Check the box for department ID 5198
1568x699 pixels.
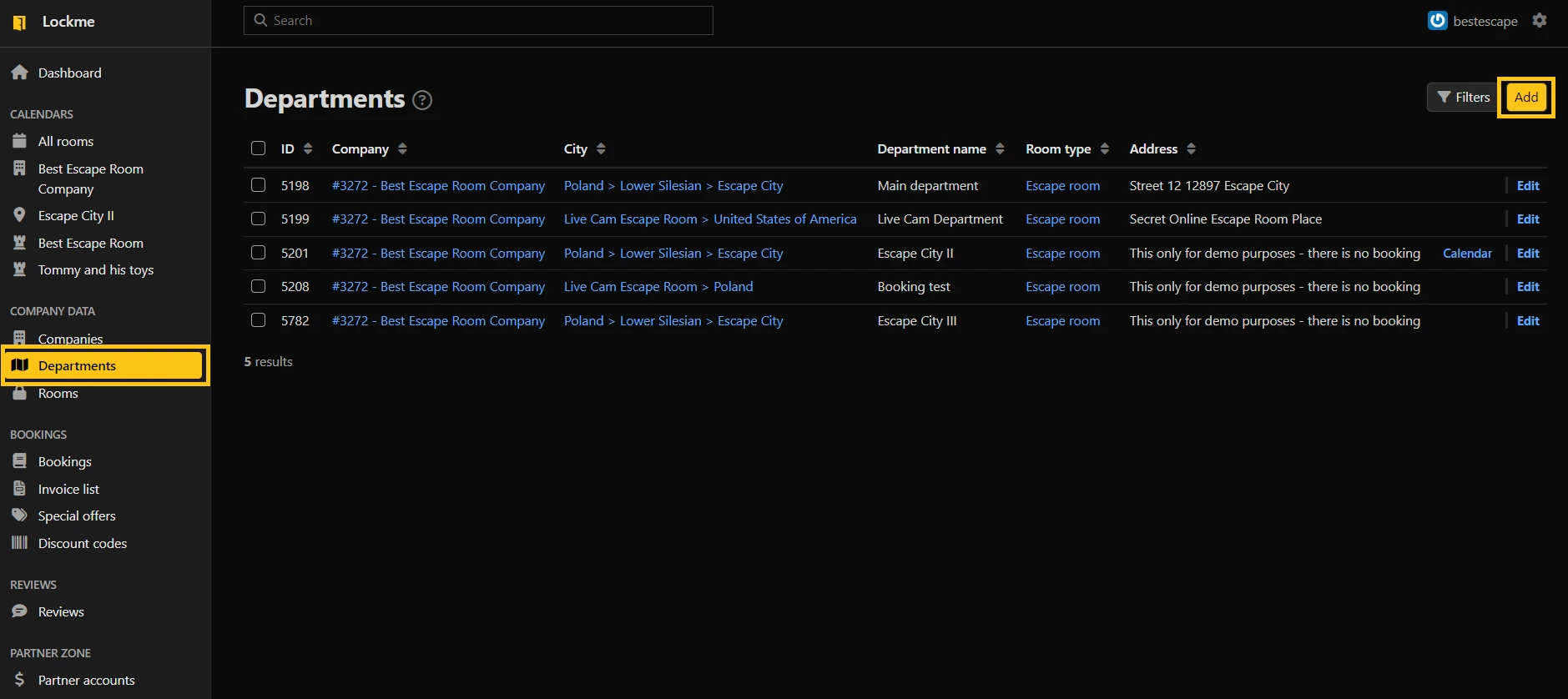pos(259,185)
